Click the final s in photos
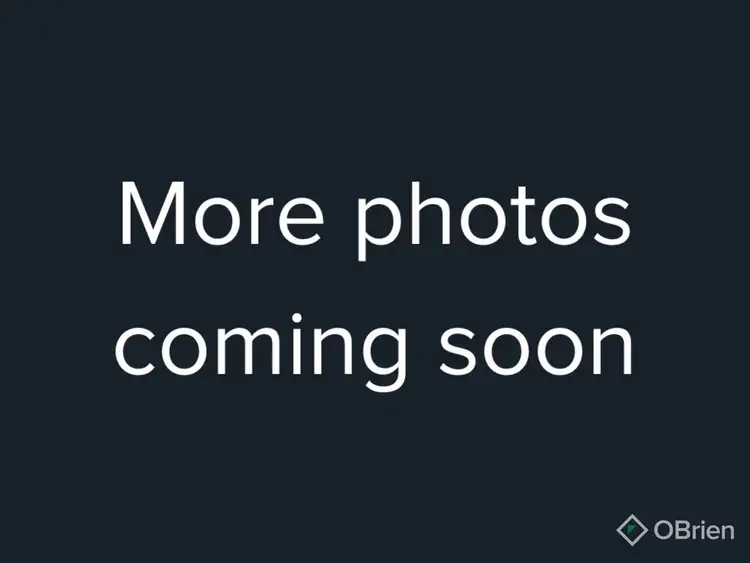 [x=610, y=221]
